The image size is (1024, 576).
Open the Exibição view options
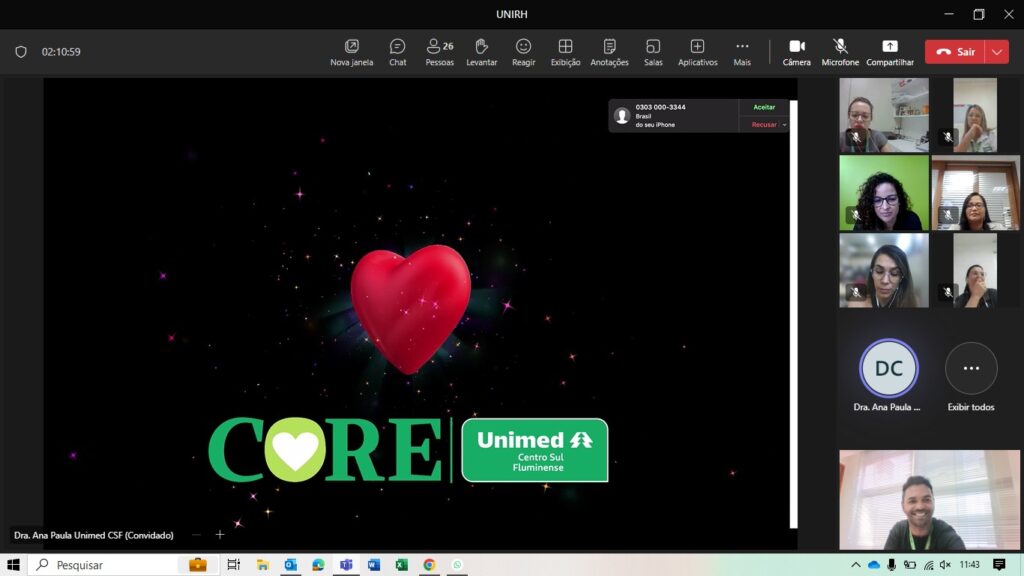pos(565,52)
